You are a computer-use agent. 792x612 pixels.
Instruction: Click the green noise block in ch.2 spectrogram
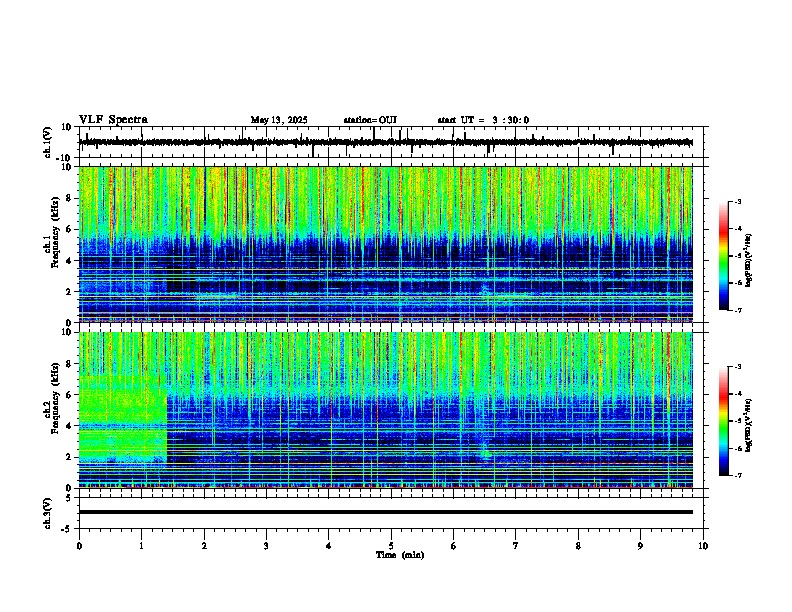pyautogui.click(x=123, y=419)
